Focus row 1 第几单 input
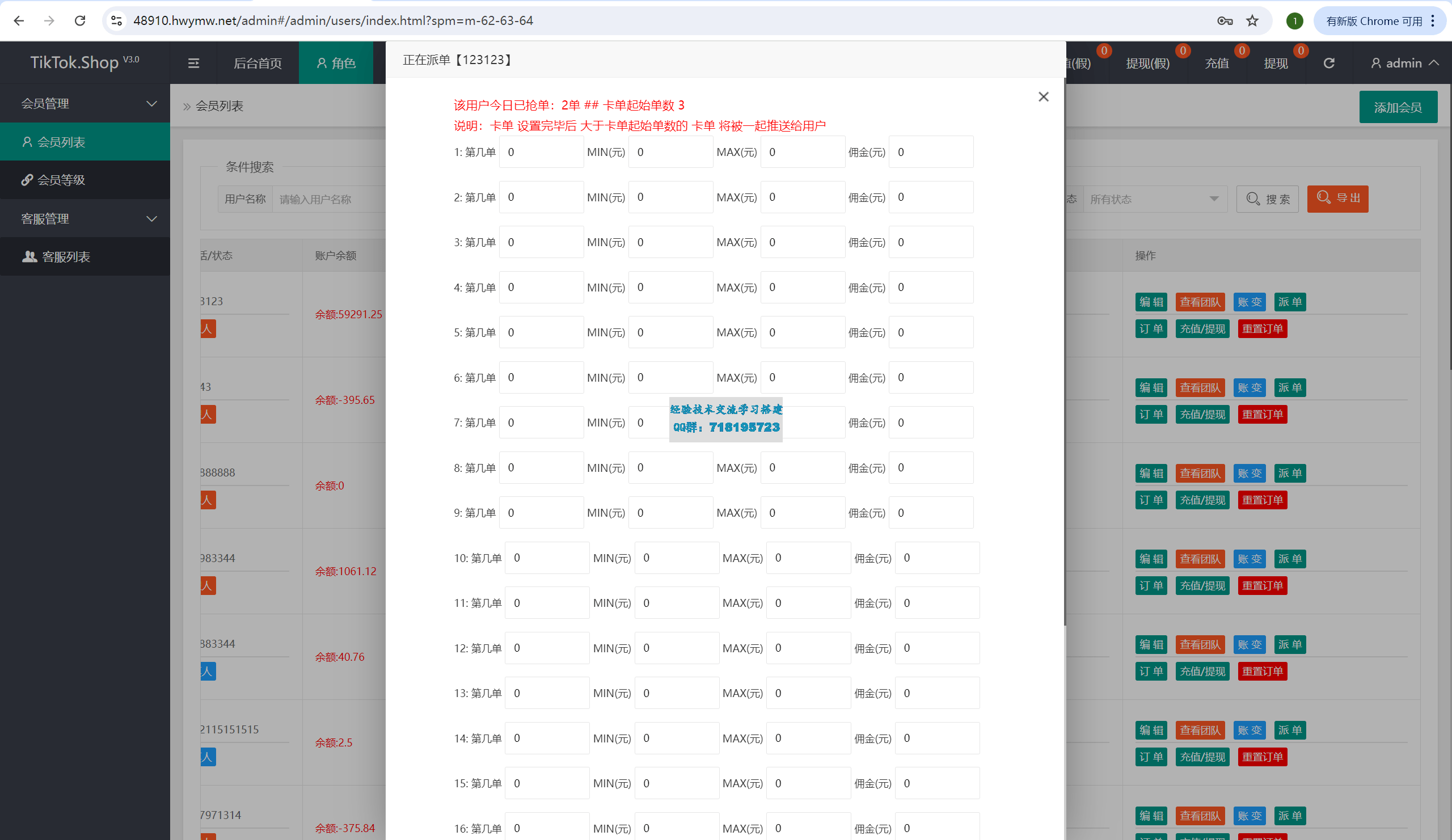The width and height of the screenshot is (1452, 840). tap(541, 152)
